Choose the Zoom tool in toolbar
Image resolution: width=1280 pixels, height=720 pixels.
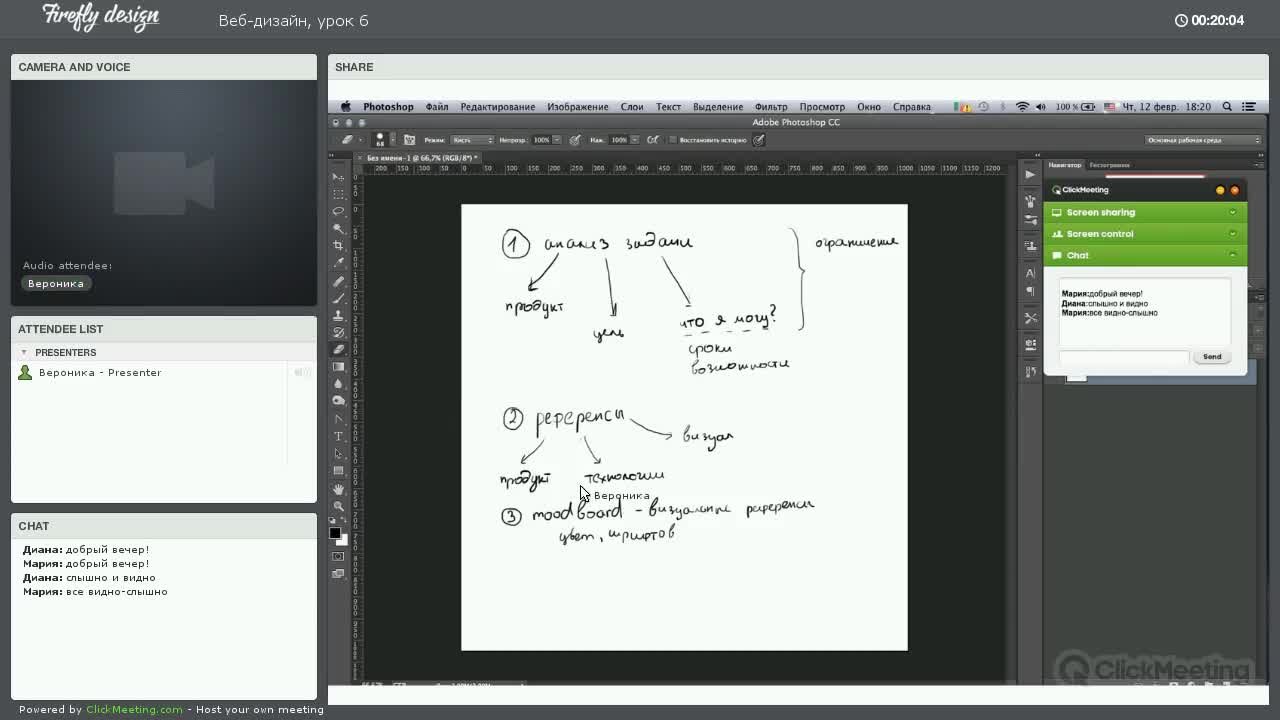[x=339, y=506]
